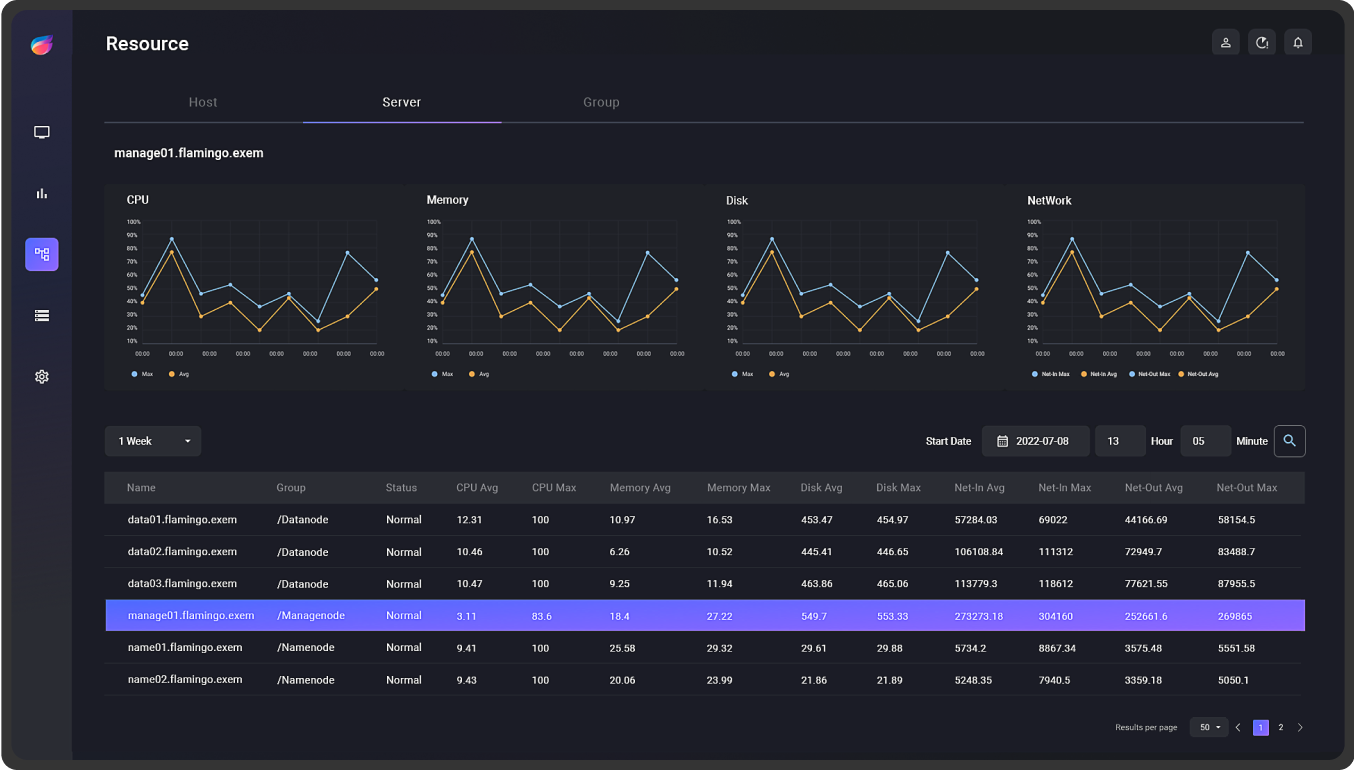Switch to the Group tab

601,102
